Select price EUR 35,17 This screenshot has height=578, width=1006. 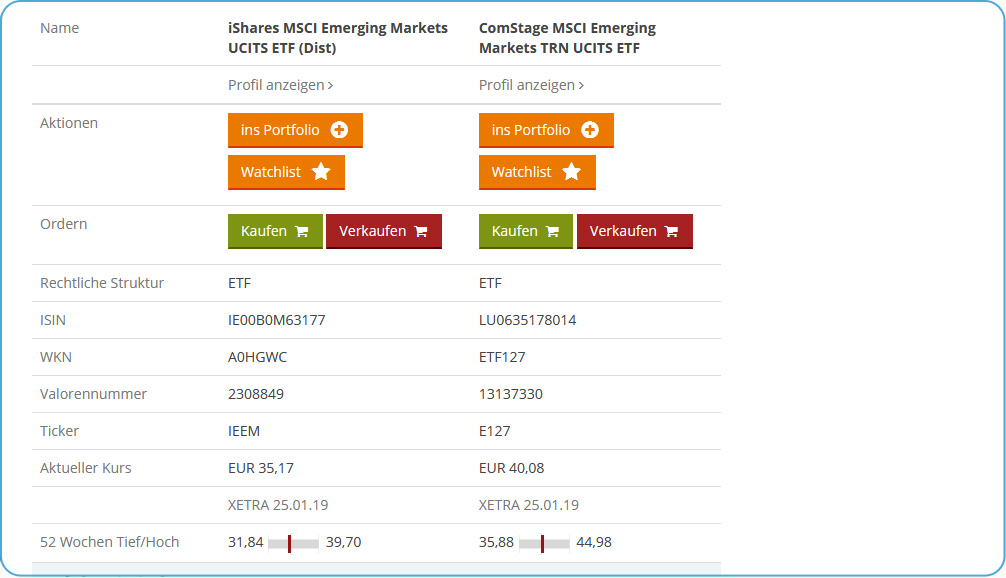[260, 468]
